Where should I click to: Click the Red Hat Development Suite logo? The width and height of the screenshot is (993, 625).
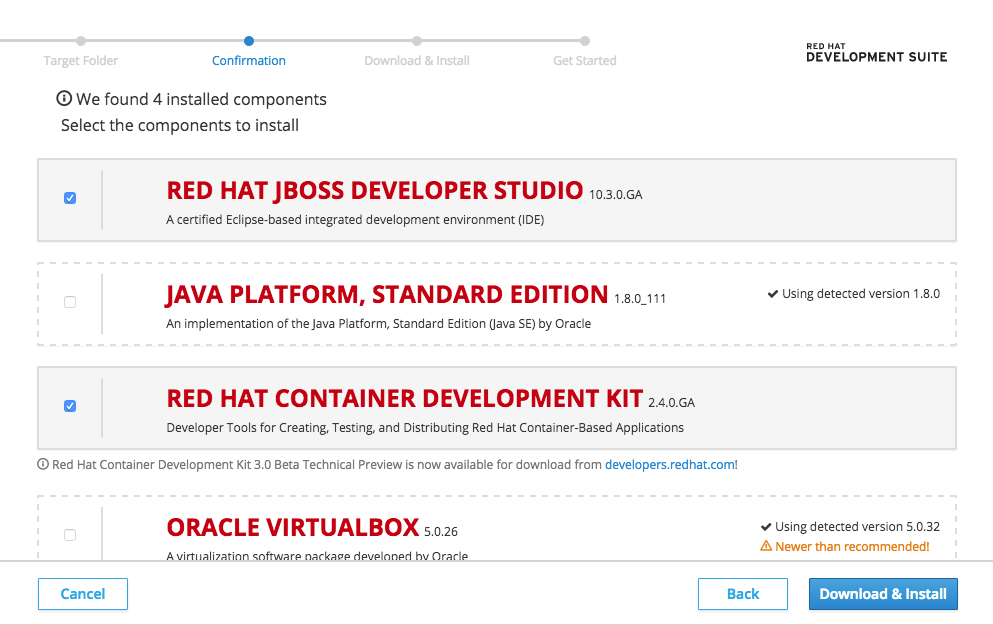point(876,53)
